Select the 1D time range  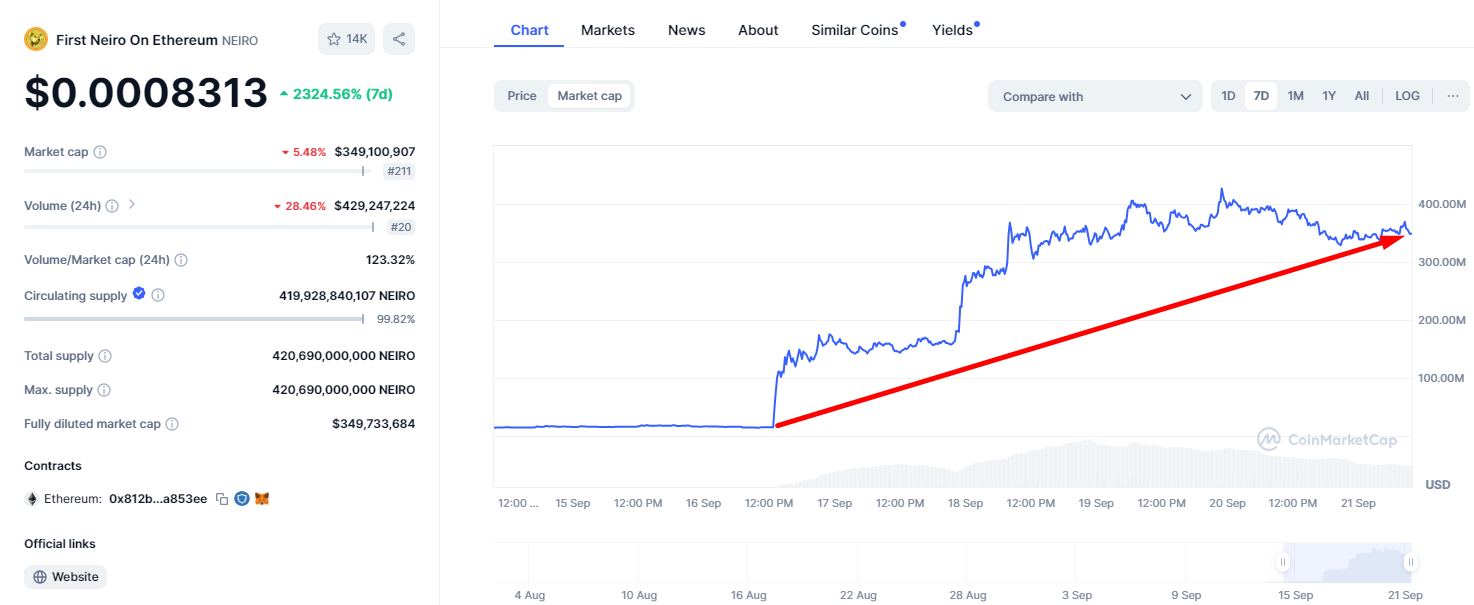coord(1228,96)
